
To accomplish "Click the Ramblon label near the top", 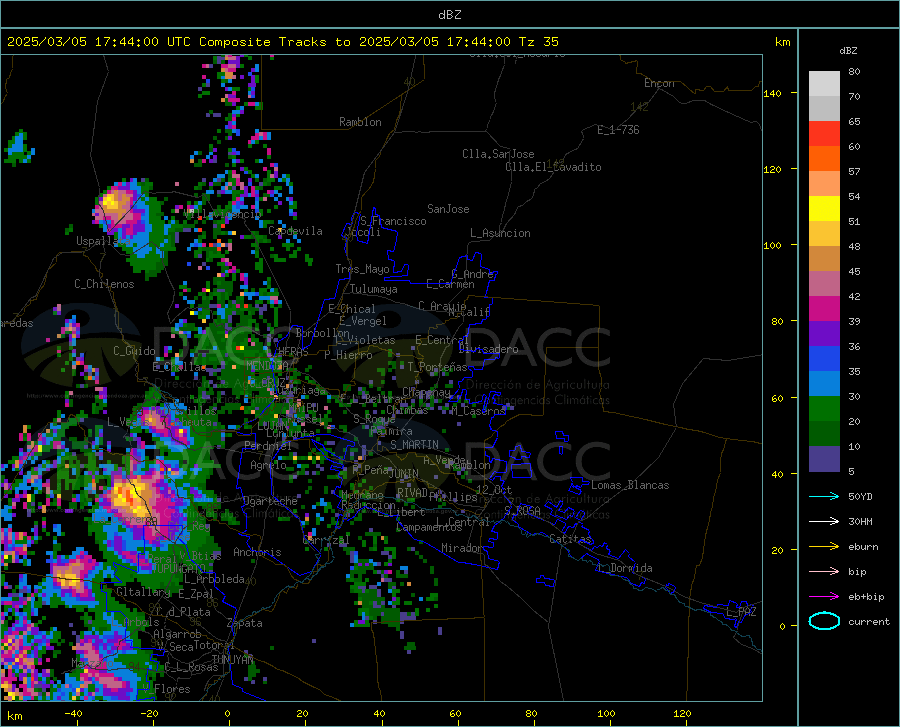I will pyautogui.click(x=360, y=122).
